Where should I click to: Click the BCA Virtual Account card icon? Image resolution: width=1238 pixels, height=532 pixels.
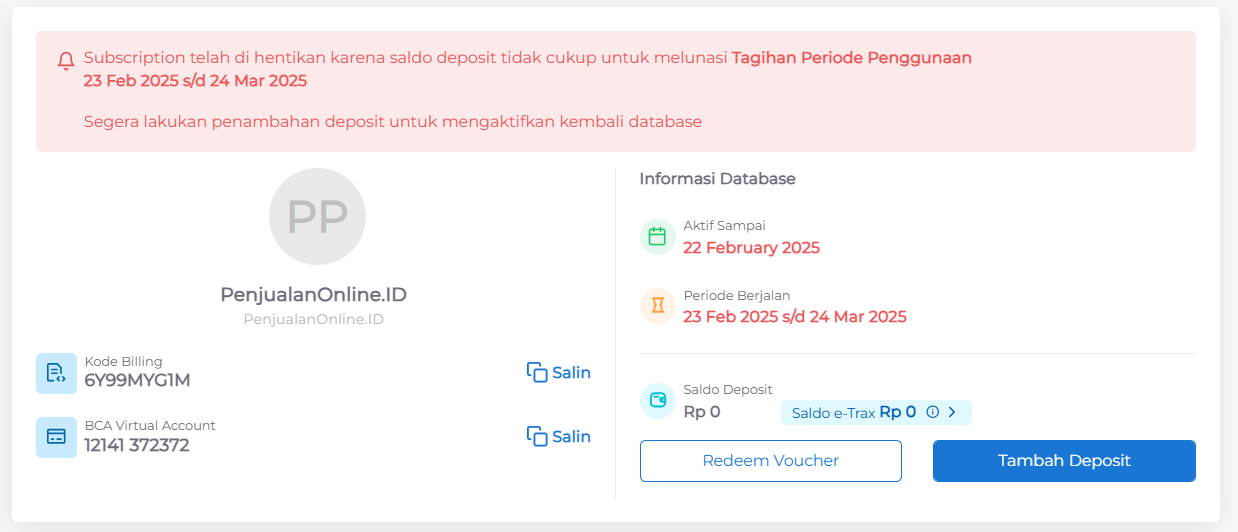[56, 437]
